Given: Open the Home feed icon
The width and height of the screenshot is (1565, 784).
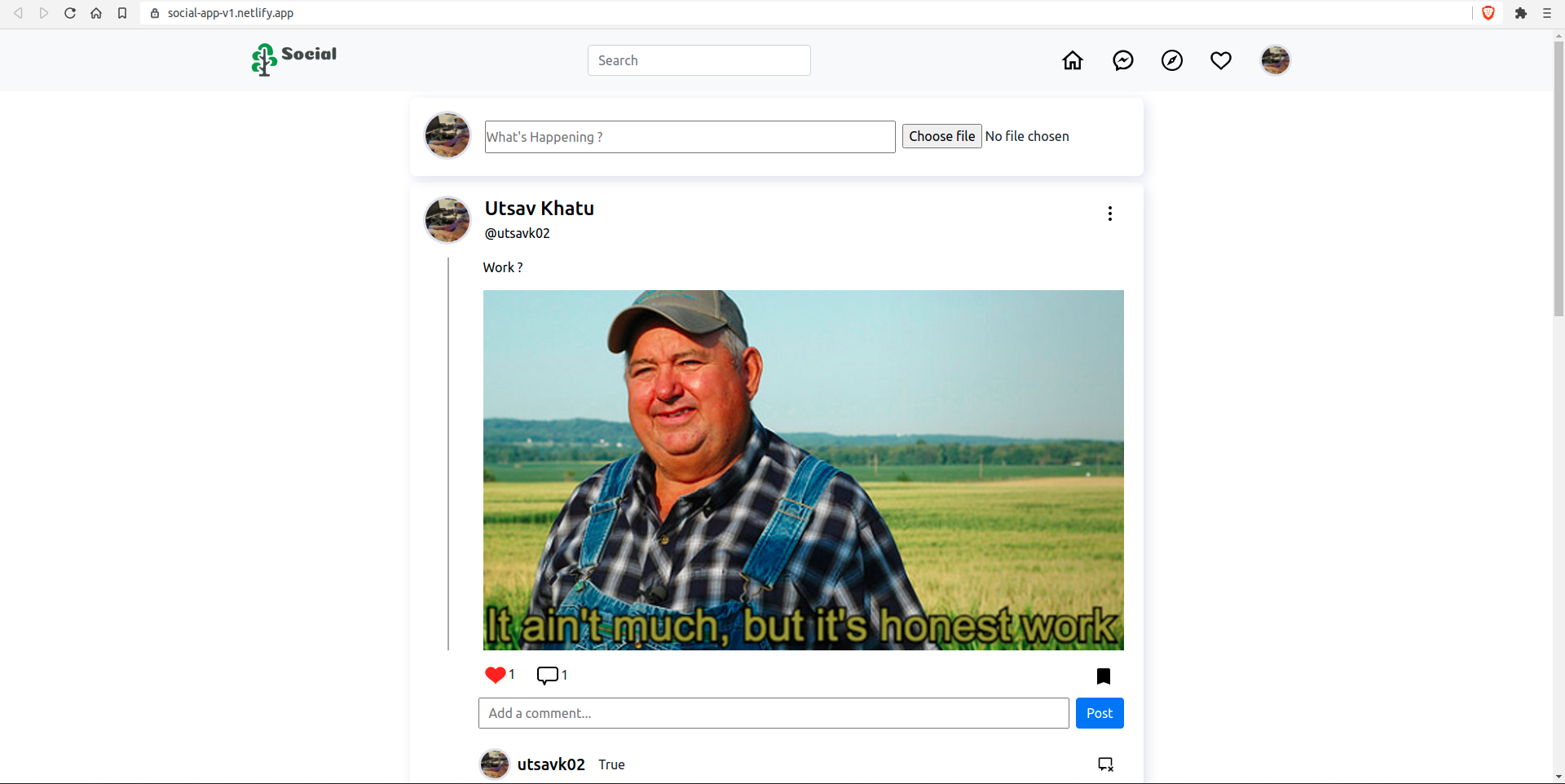Looking at the screenshot, I should coord(1073,60).
